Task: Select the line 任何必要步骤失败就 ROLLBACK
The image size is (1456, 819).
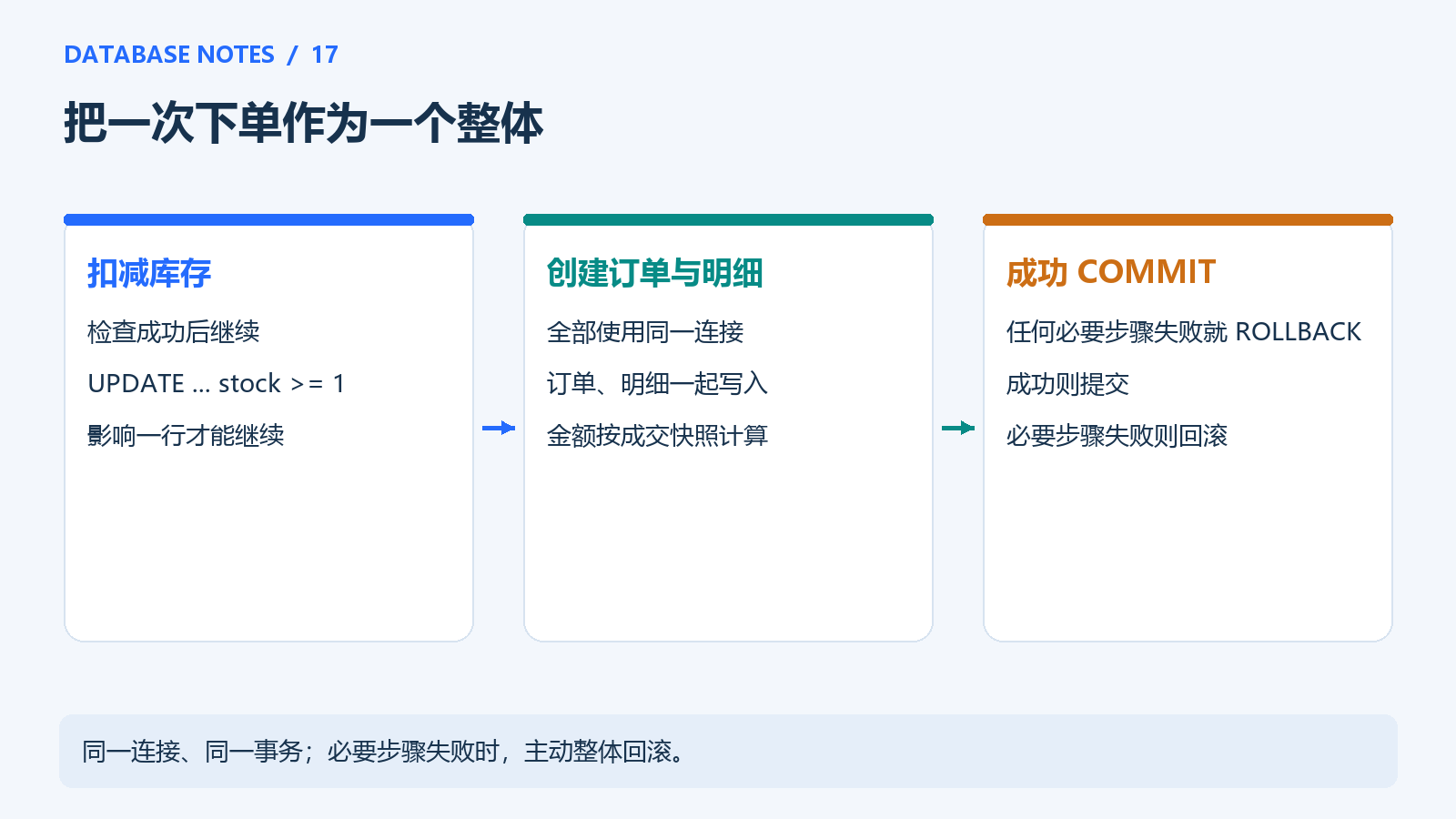Action: 1184,332
